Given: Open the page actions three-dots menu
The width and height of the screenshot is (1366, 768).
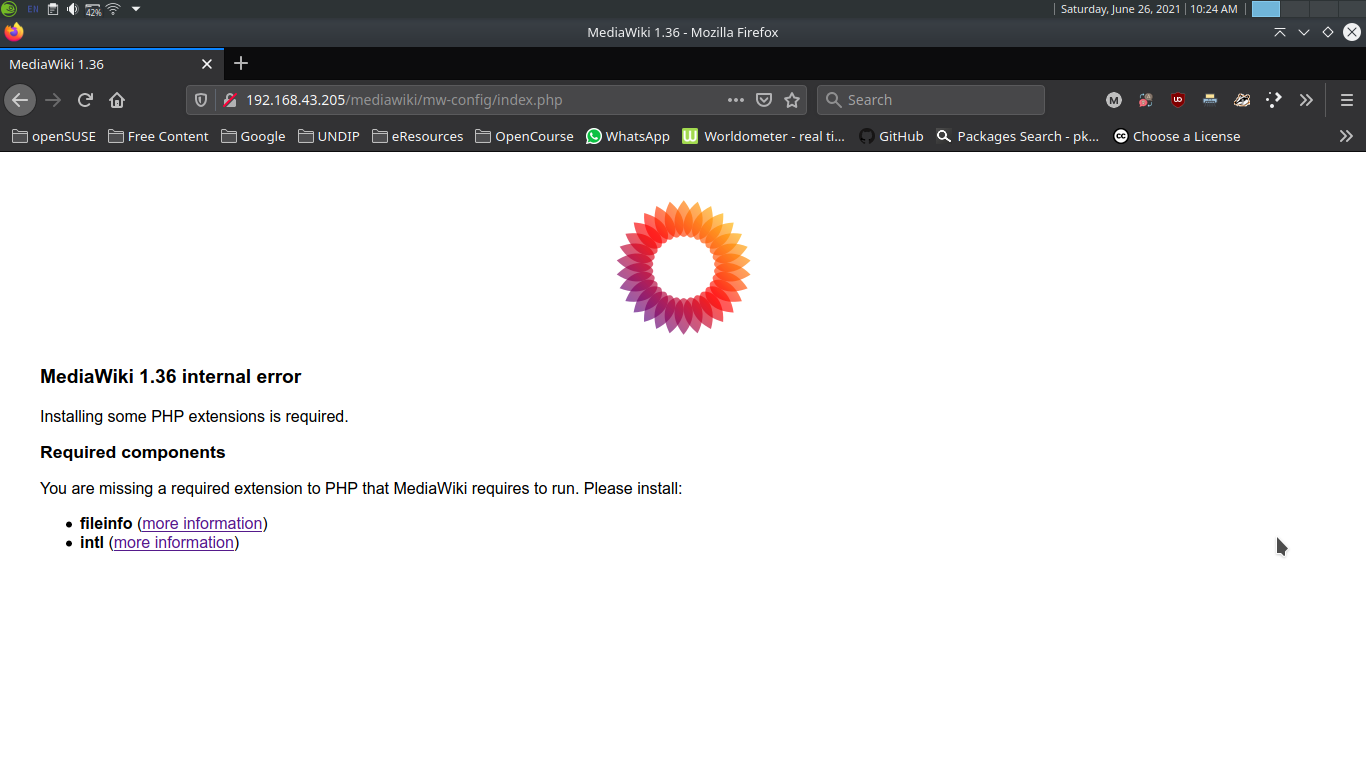Looking at the screenshot, I should coord(736,100).
